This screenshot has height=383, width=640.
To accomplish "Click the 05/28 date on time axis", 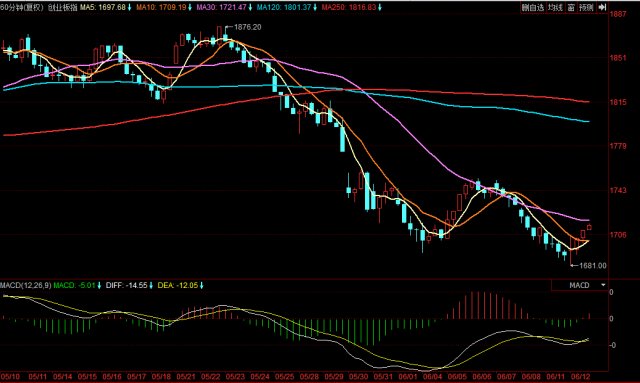I will (309, 376).
